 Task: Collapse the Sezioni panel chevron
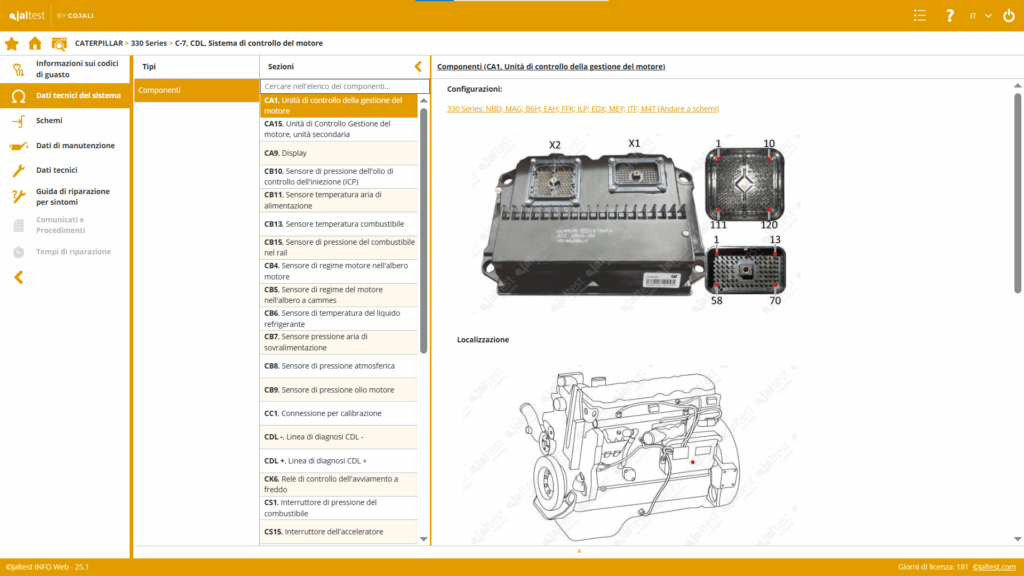(418, 67)
